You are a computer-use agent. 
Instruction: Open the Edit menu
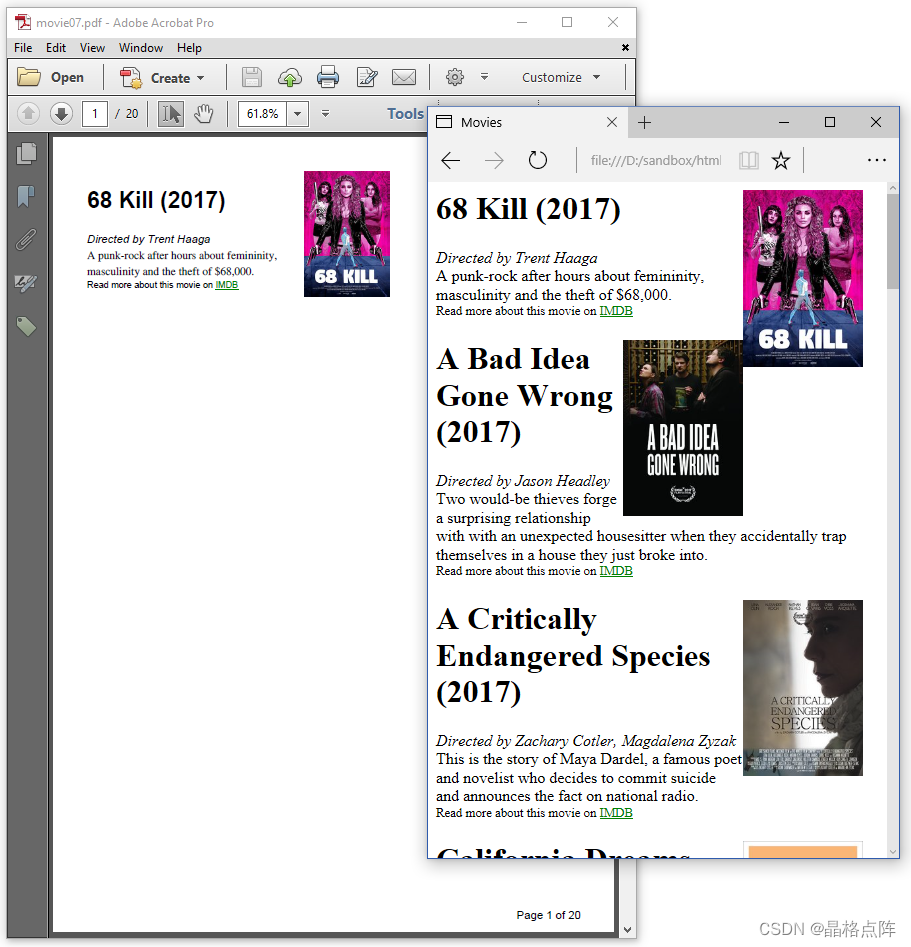coord(56,48)
